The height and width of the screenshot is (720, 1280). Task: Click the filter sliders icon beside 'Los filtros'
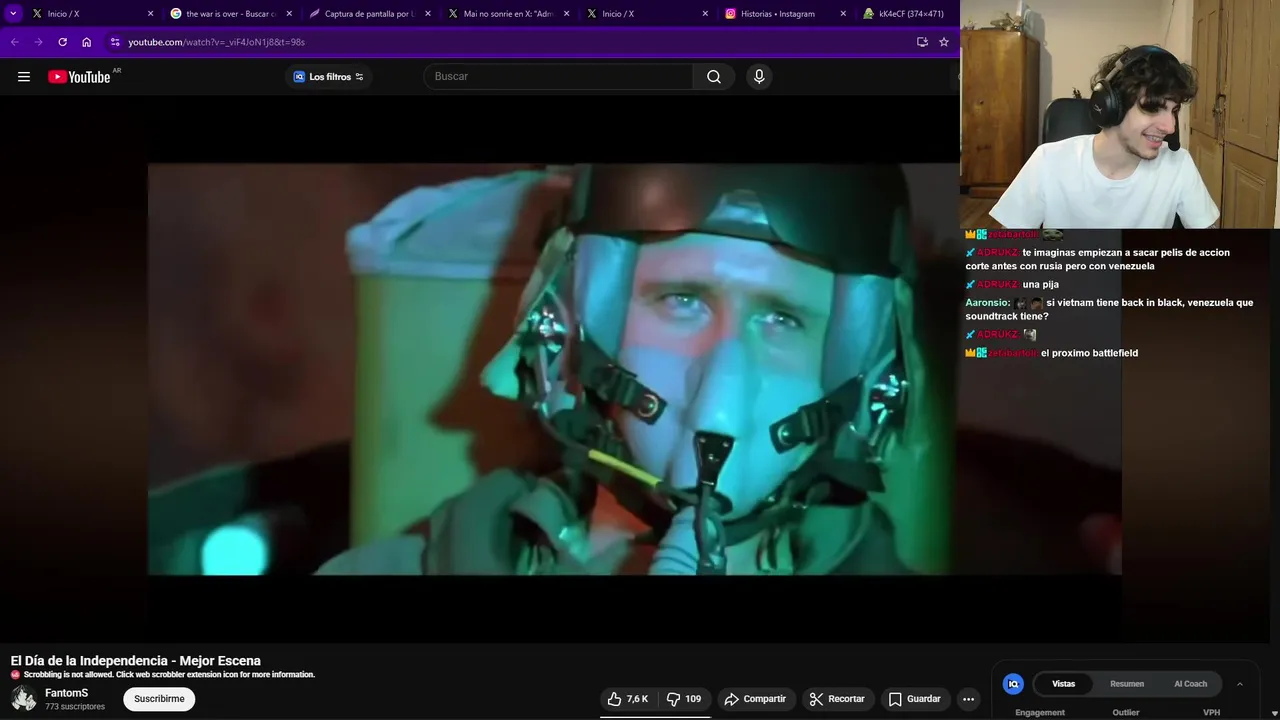click(x=359, y=77)
